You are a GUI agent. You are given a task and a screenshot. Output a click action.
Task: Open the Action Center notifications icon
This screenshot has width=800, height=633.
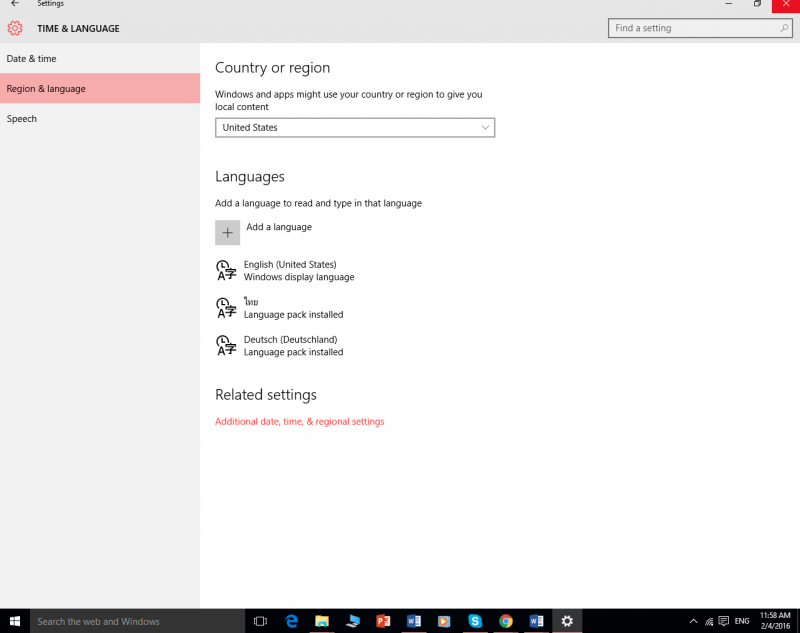pyautogui.click(x=723, y=621)
